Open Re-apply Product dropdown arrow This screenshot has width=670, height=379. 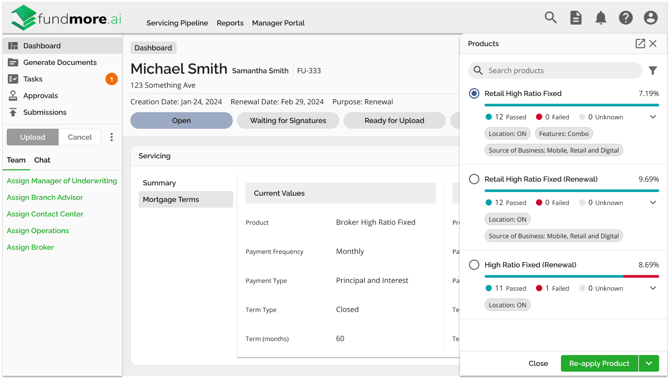tap(649, 364)
